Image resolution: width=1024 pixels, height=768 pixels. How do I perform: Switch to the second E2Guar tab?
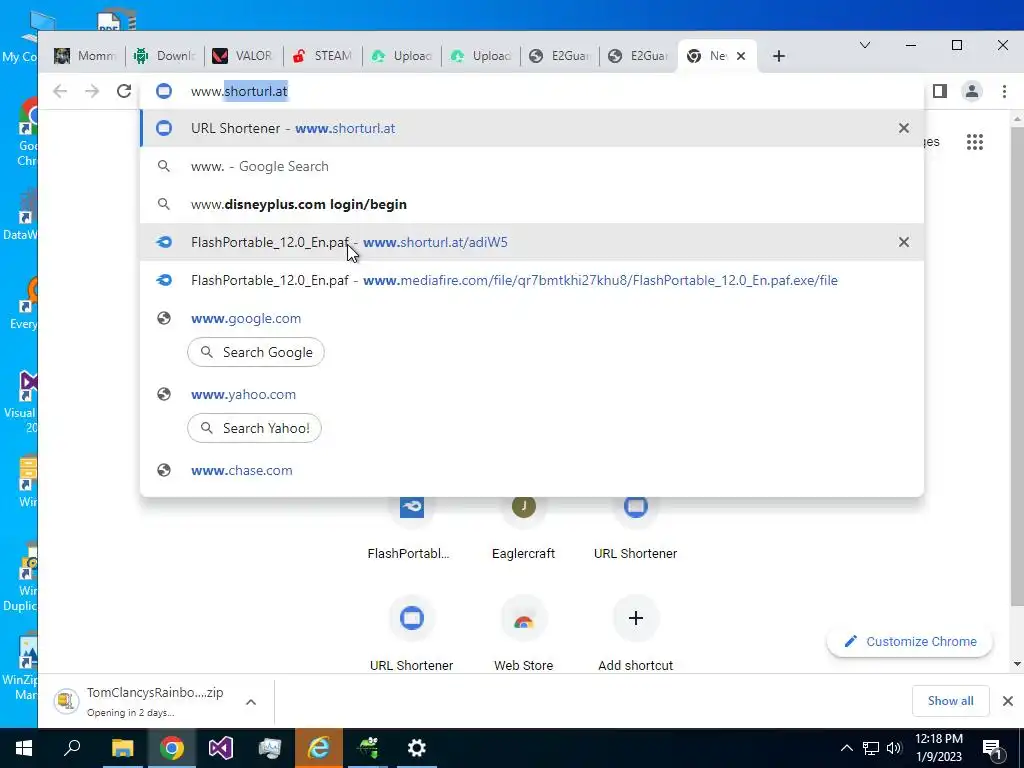639,56
